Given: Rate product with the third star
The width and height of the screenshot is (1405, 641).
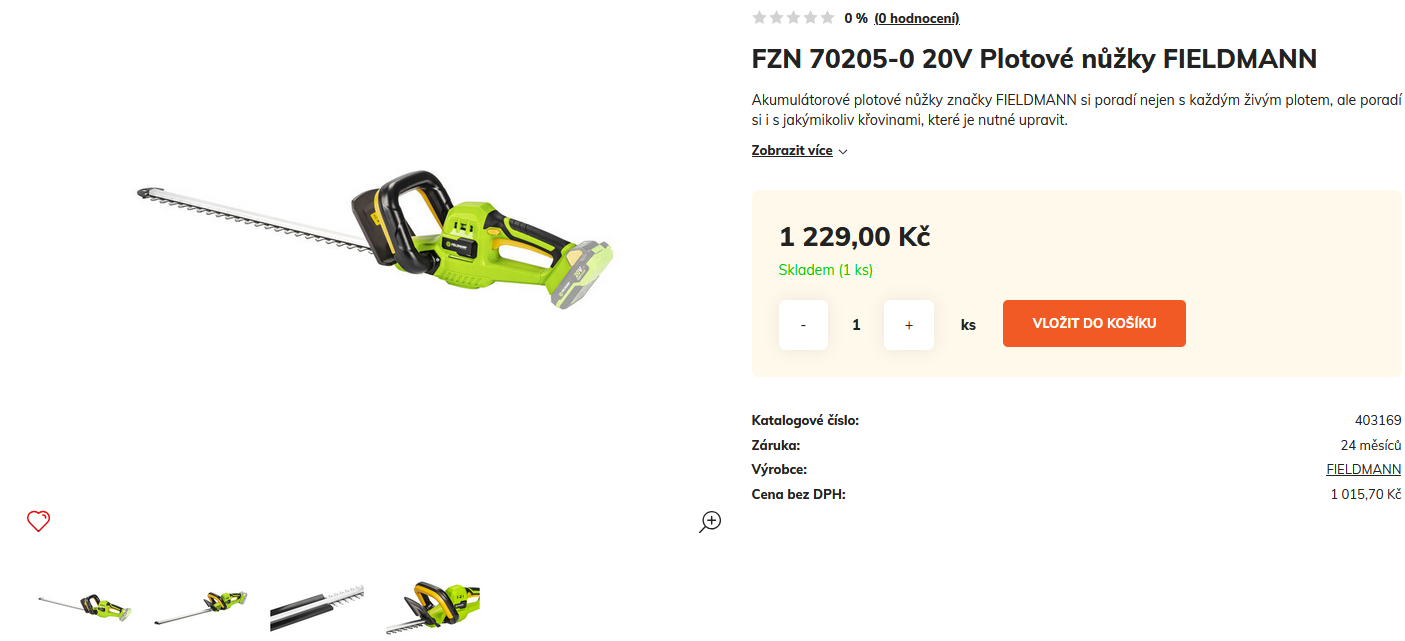Looking at the screenshot, I should 793,17.
